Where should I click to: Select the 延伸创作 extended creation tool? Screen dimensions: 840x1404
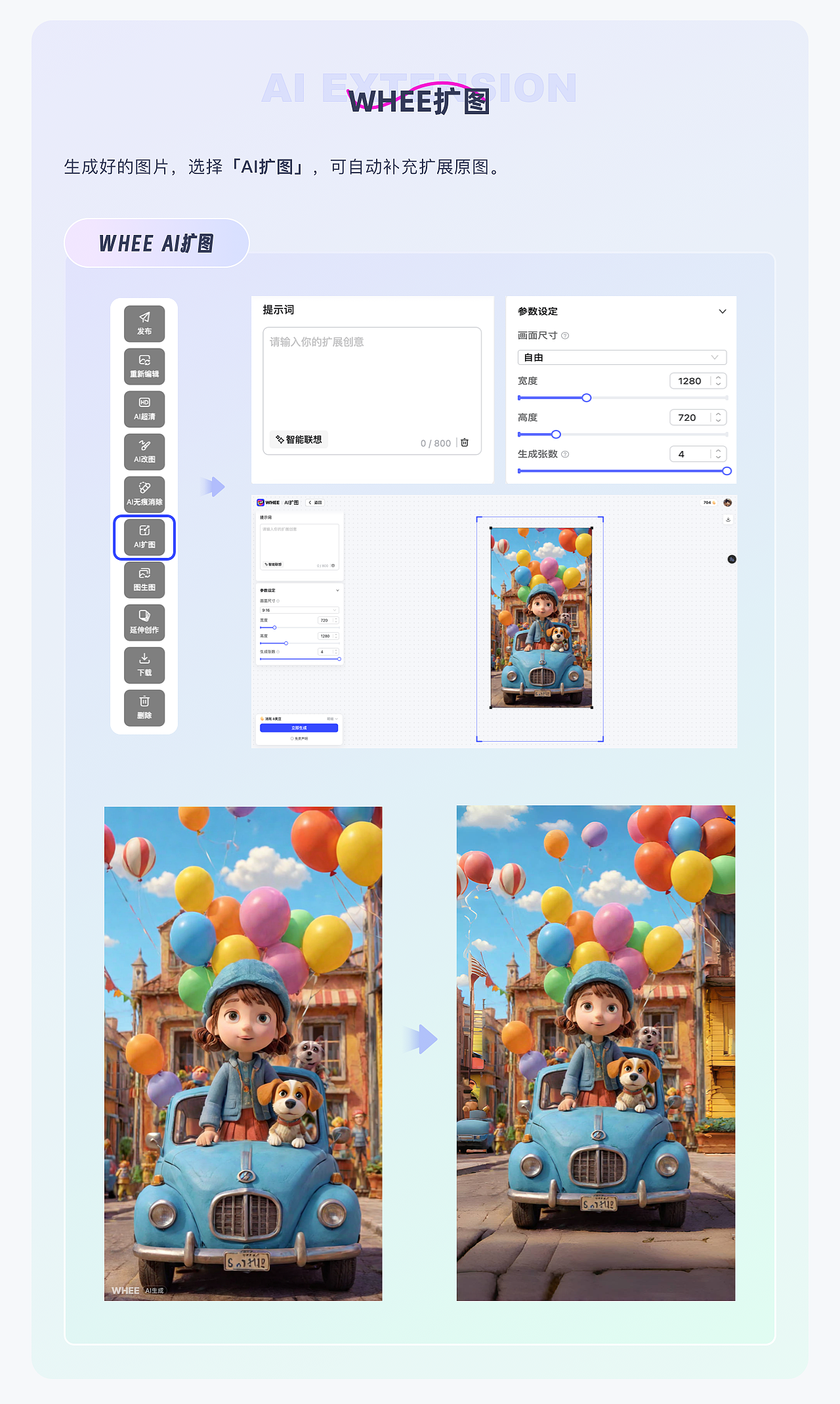pyautogui.click(x=144, y=622)
